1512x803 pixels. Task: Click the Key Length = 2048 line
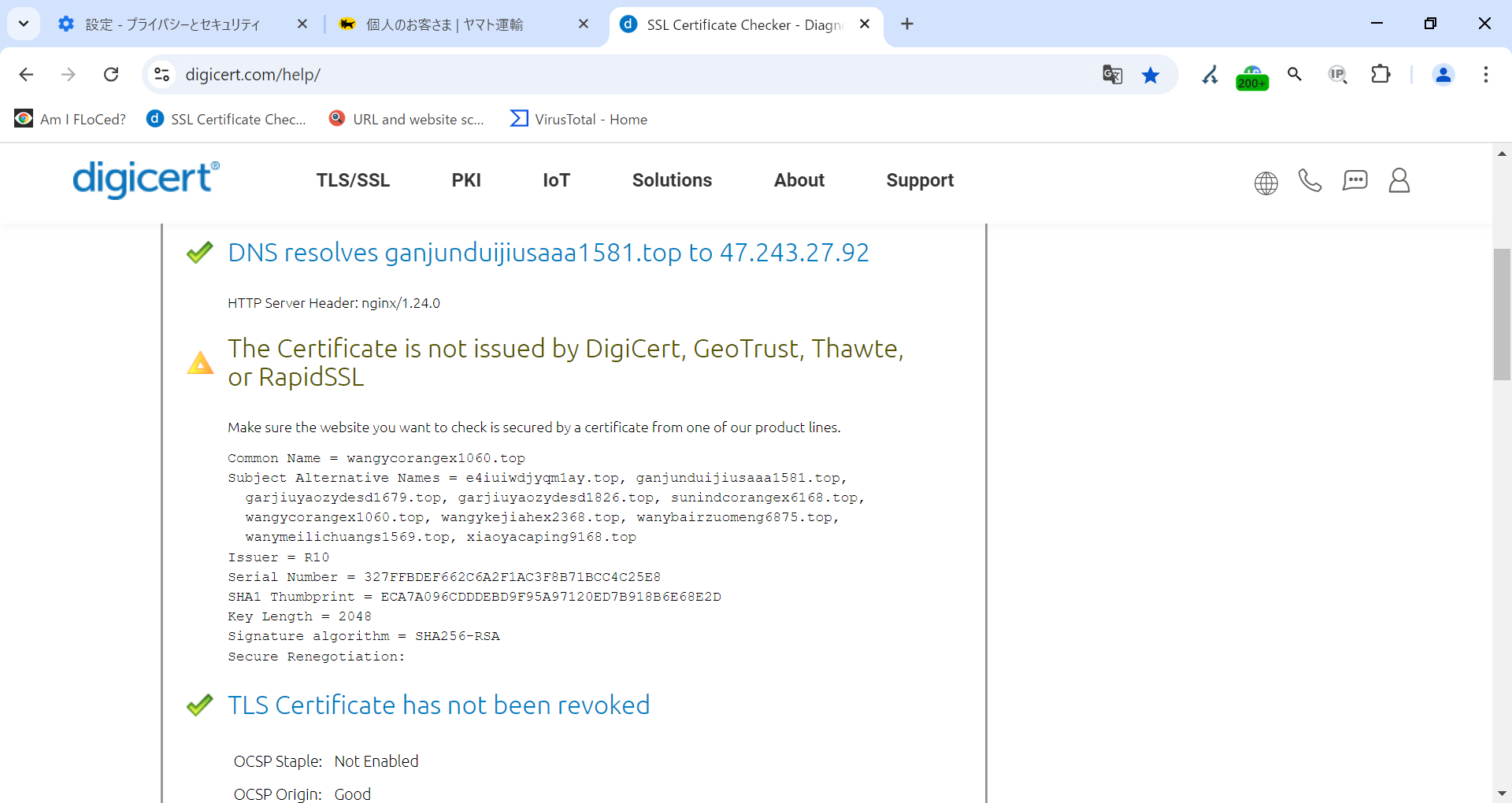[x=299, y=616]
